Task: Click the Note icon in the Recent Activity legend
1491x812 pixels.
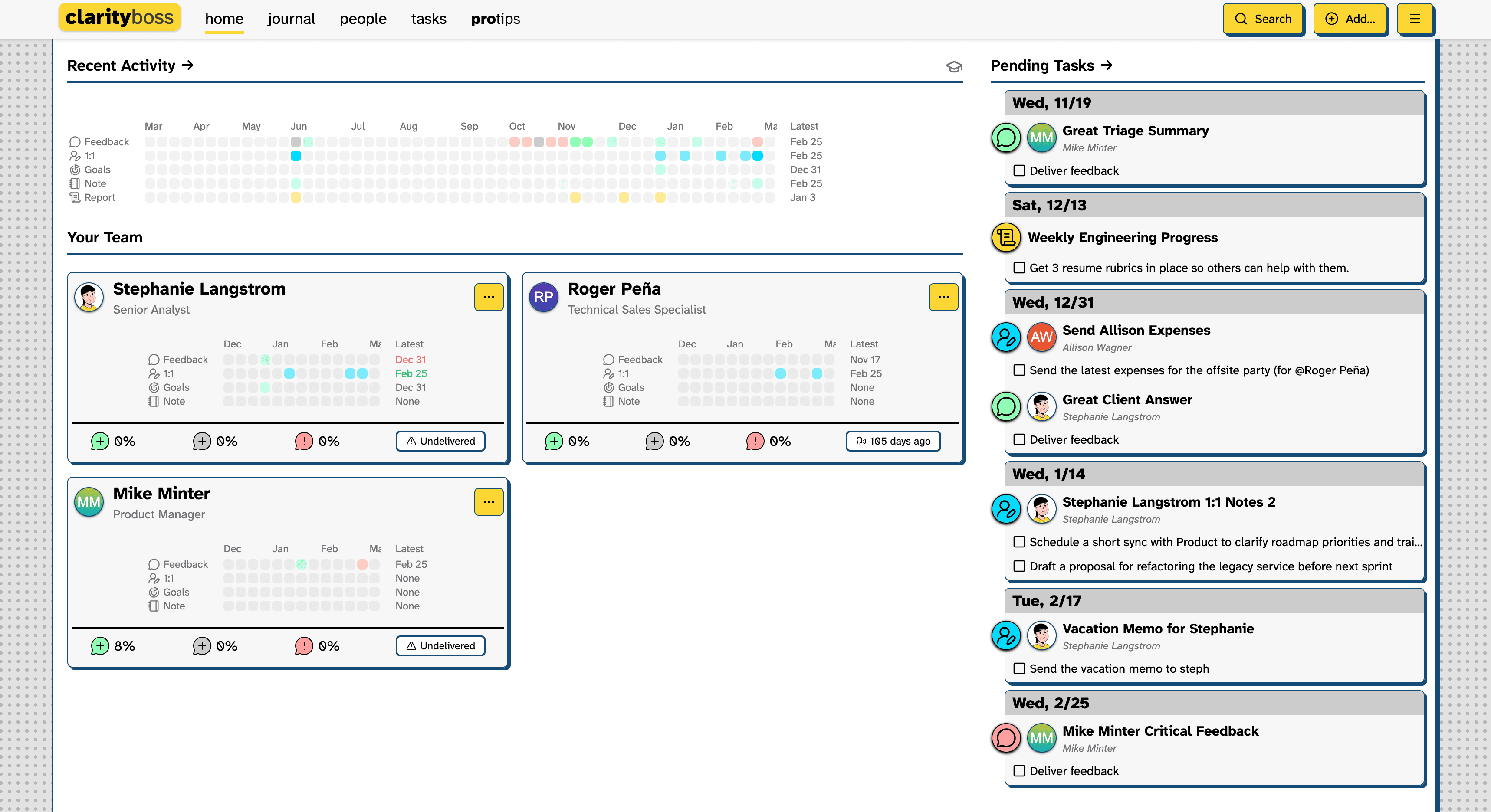Action: click(x=74, y=183)
